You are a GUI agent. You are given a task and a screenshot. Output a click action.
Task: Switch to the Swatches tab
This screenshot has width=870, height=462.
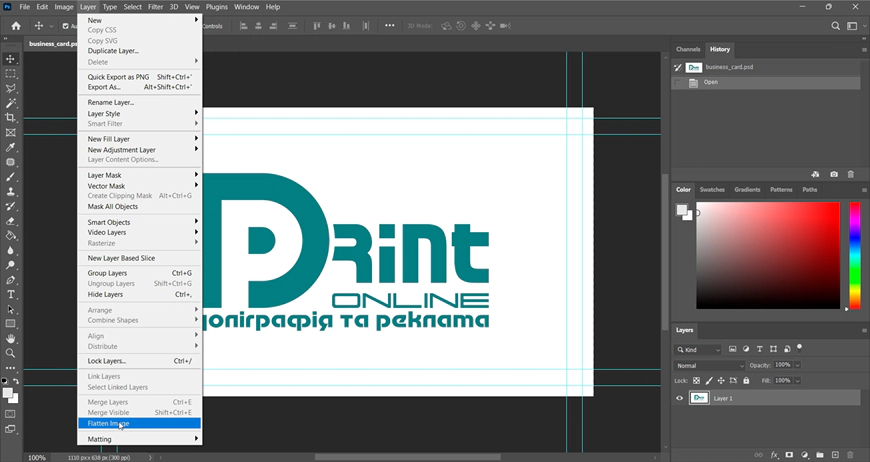tap(712, 189)
